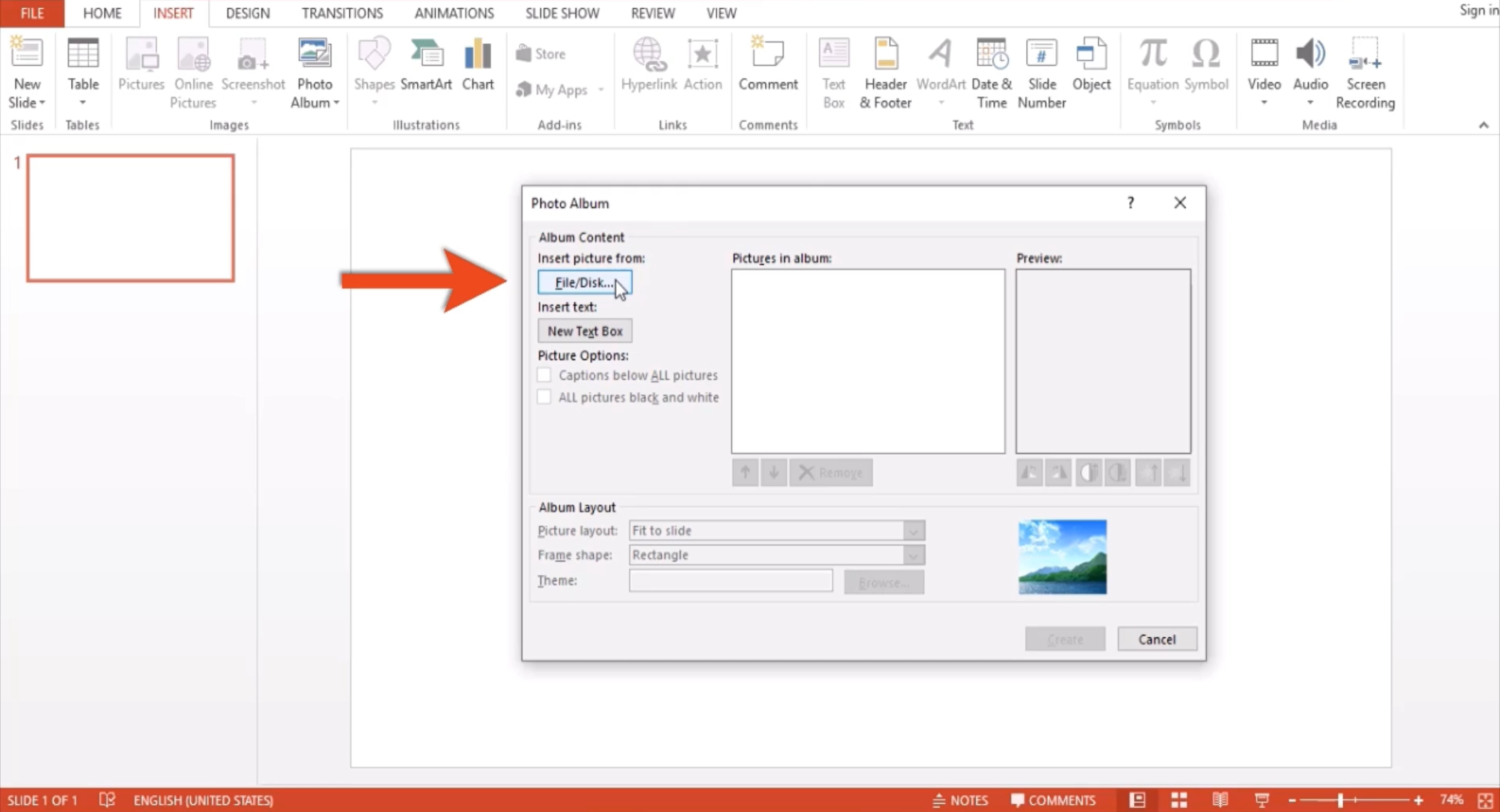The width and height of the screenshot is (1500, 812).
Task: Expand the Picture layout dropdown
Action: [x=913, y=531]
